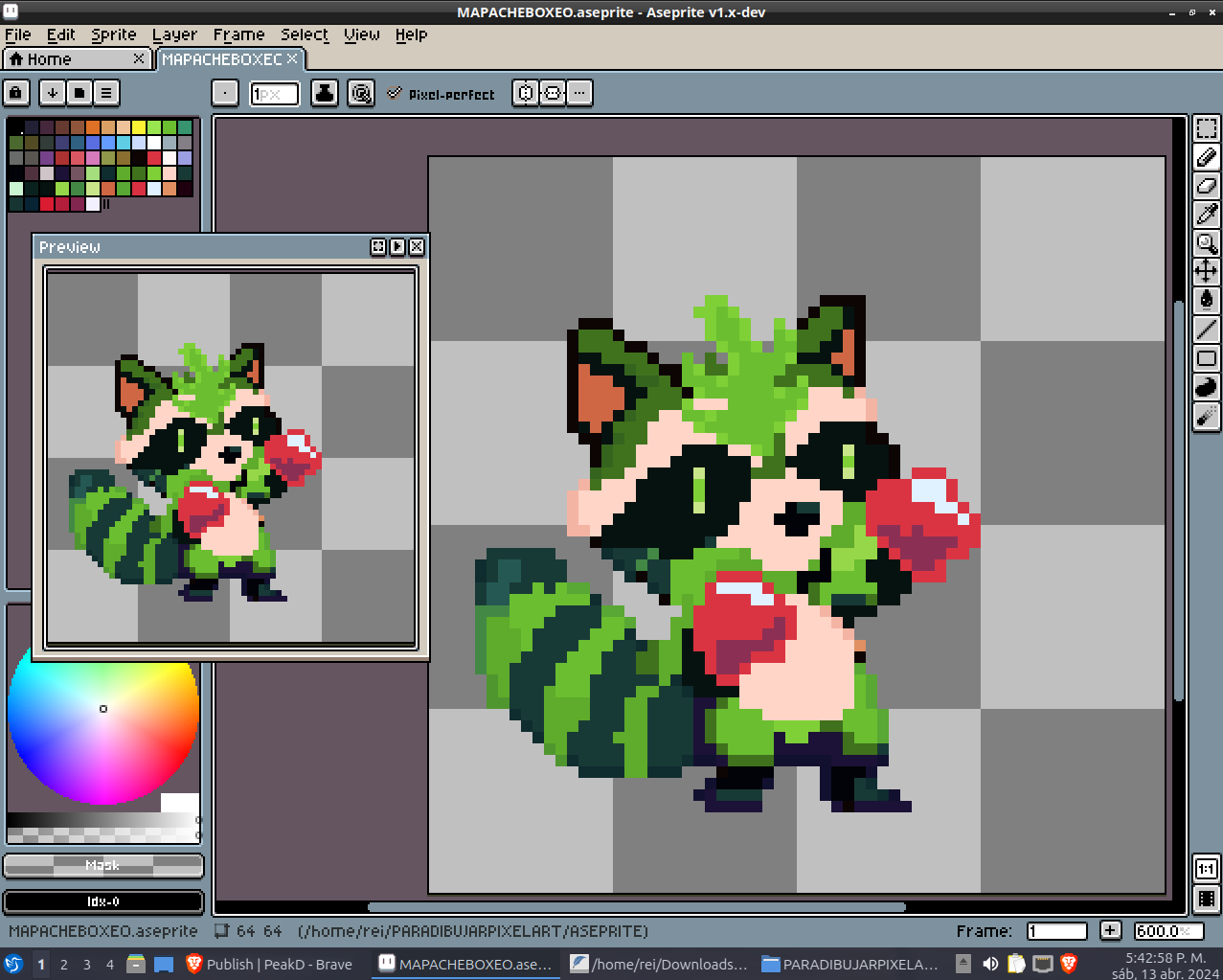Open the palette presets button

(x=79, y=93)
